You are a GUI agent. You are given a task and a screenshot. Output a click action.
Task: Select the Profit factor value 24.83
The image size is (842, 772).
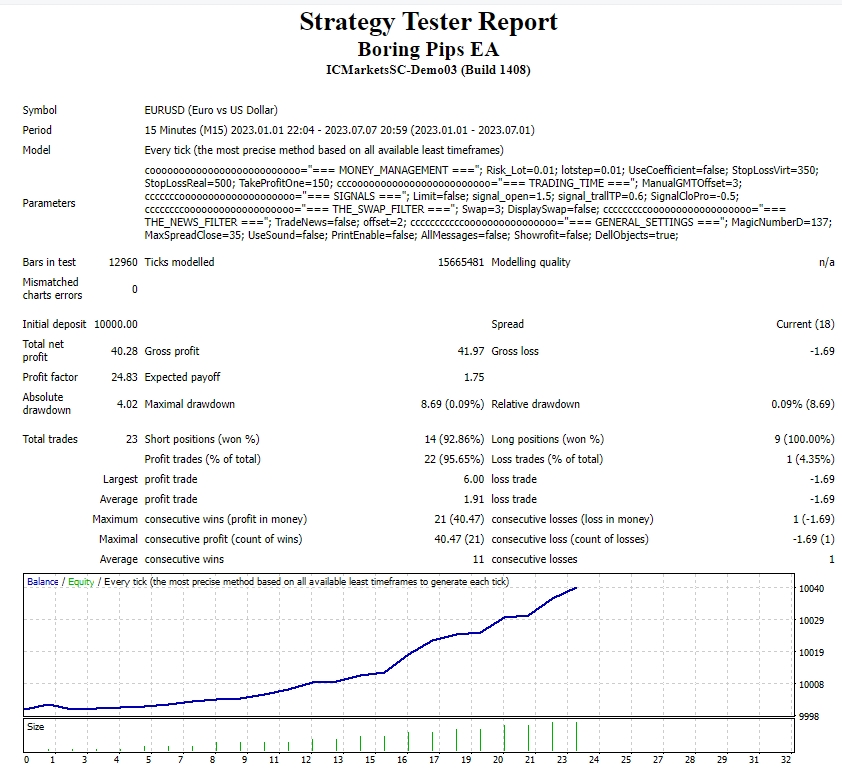coord(124,377)
